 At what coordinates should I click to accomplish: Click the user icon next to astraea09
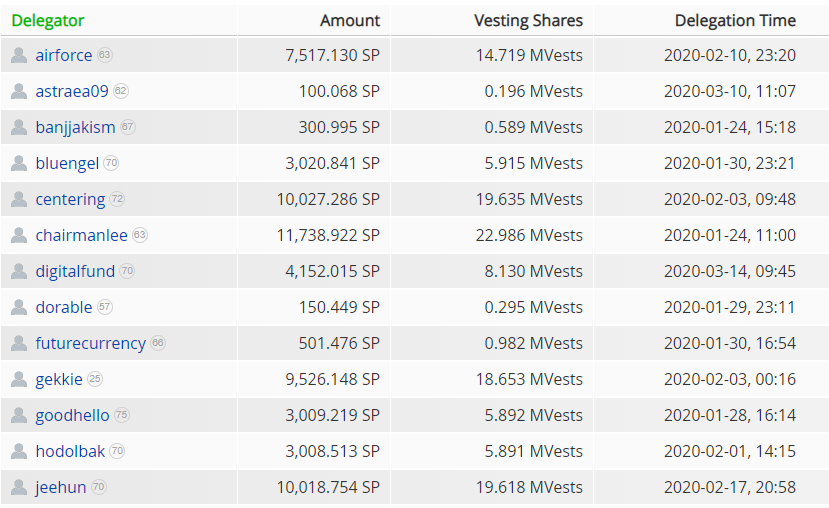point(19,92)
